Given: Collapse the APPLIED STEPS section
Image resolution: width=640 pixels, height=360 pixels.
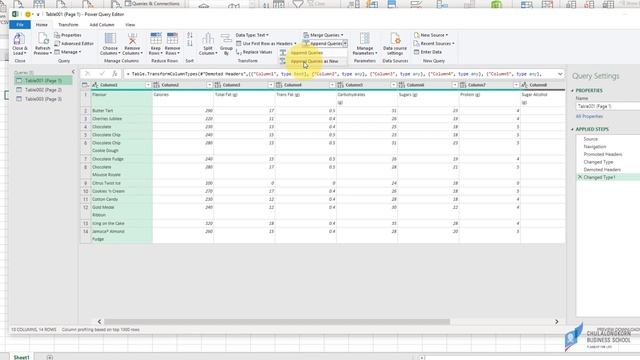Looking at the screenshot, I should coord(572,129).
